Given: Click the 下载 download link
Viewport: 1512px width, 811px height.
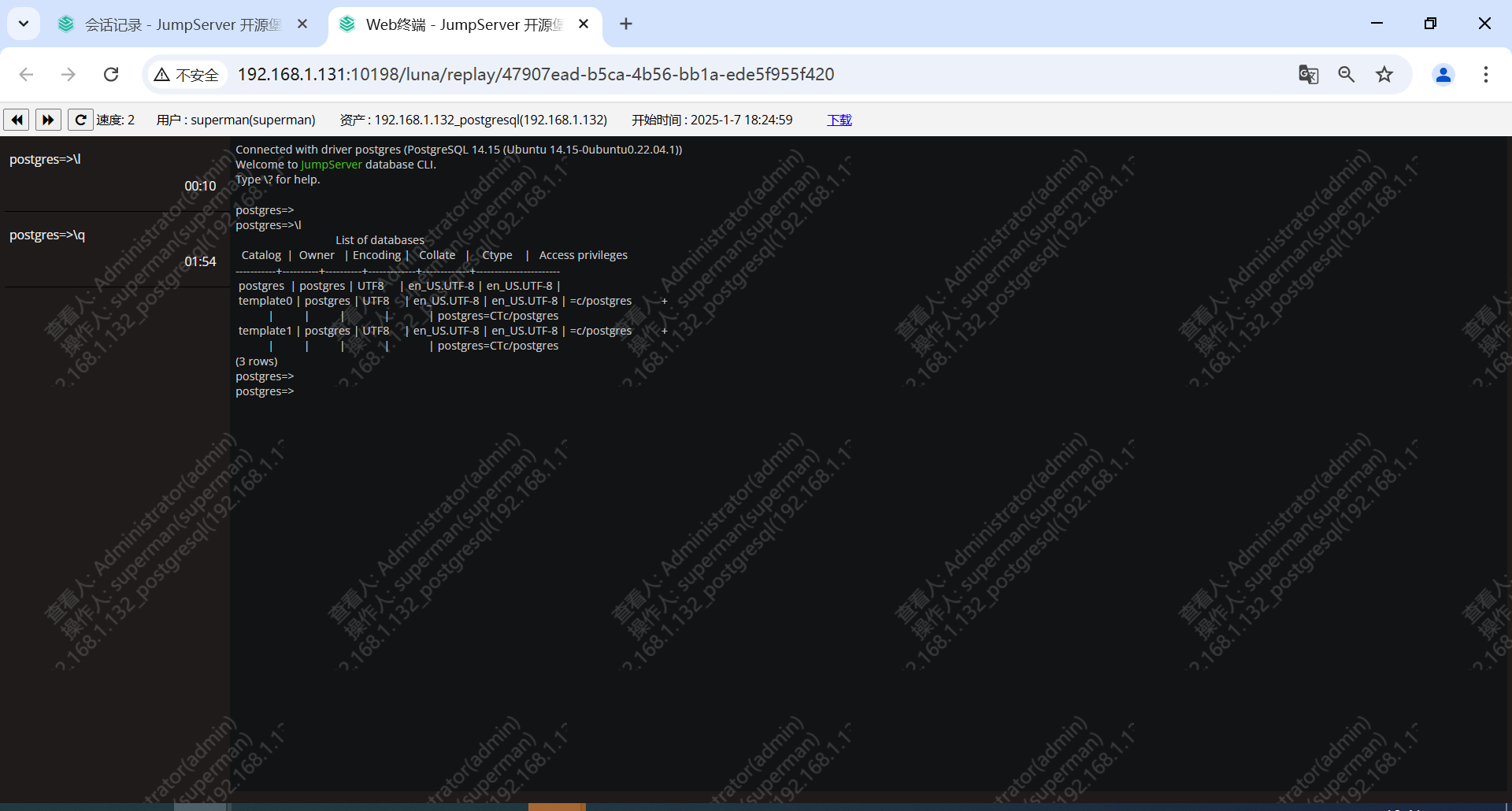Looking at the screenshot, I should pos(839,120).
